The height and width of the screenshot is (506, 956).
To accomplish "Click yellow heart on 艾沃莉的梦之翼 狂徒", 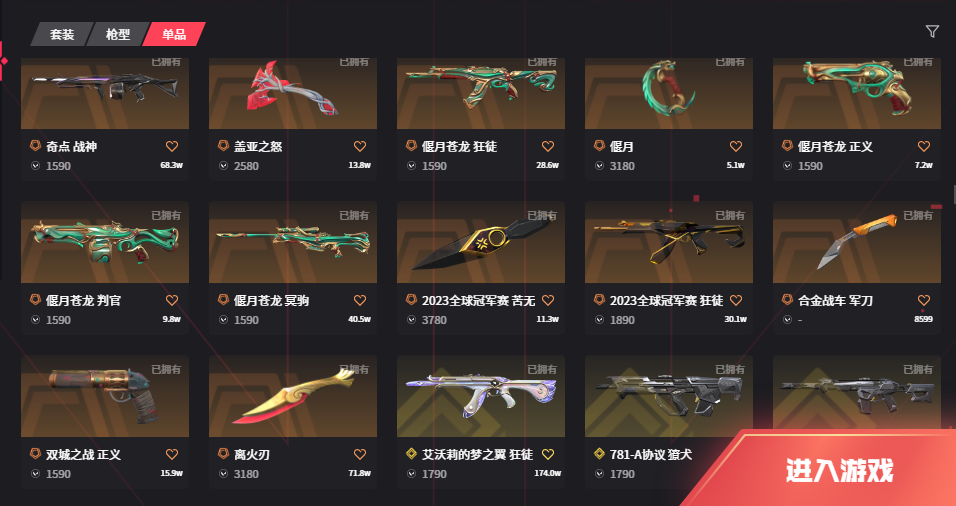I will point(548,454).
